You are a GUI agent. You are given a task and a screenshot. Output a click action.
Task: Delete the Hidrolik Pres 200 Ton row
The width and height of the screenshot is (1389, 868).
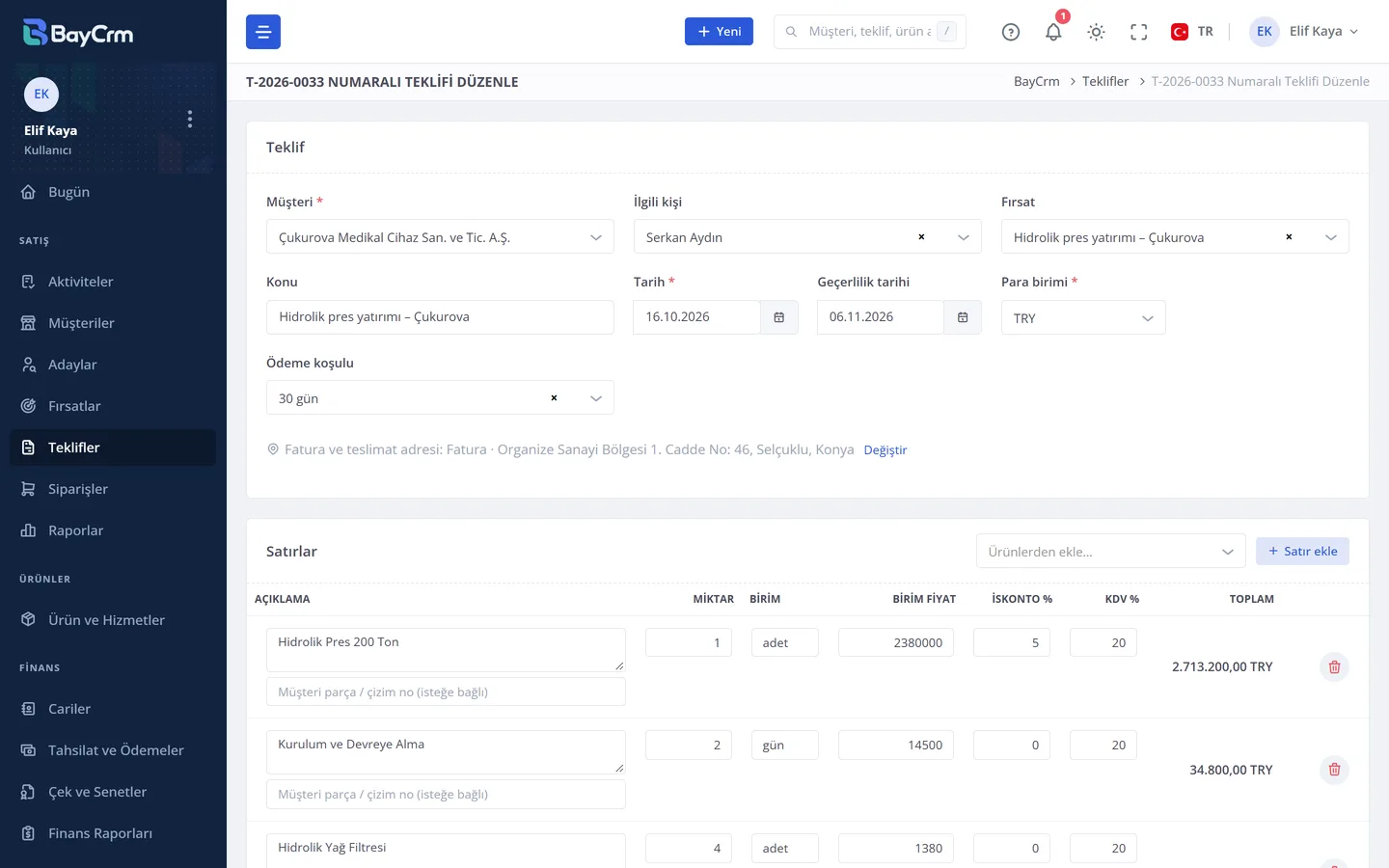coord(1334,666)
